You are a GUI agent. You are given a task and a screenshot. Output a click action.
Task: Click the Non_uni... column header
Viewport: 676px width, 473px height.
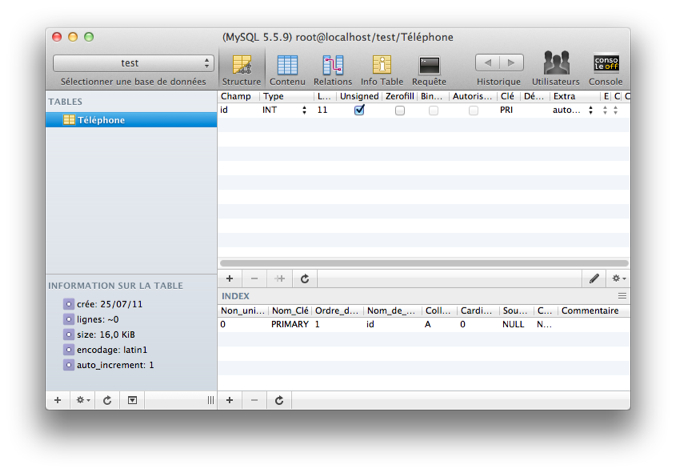tap(243, 310)
